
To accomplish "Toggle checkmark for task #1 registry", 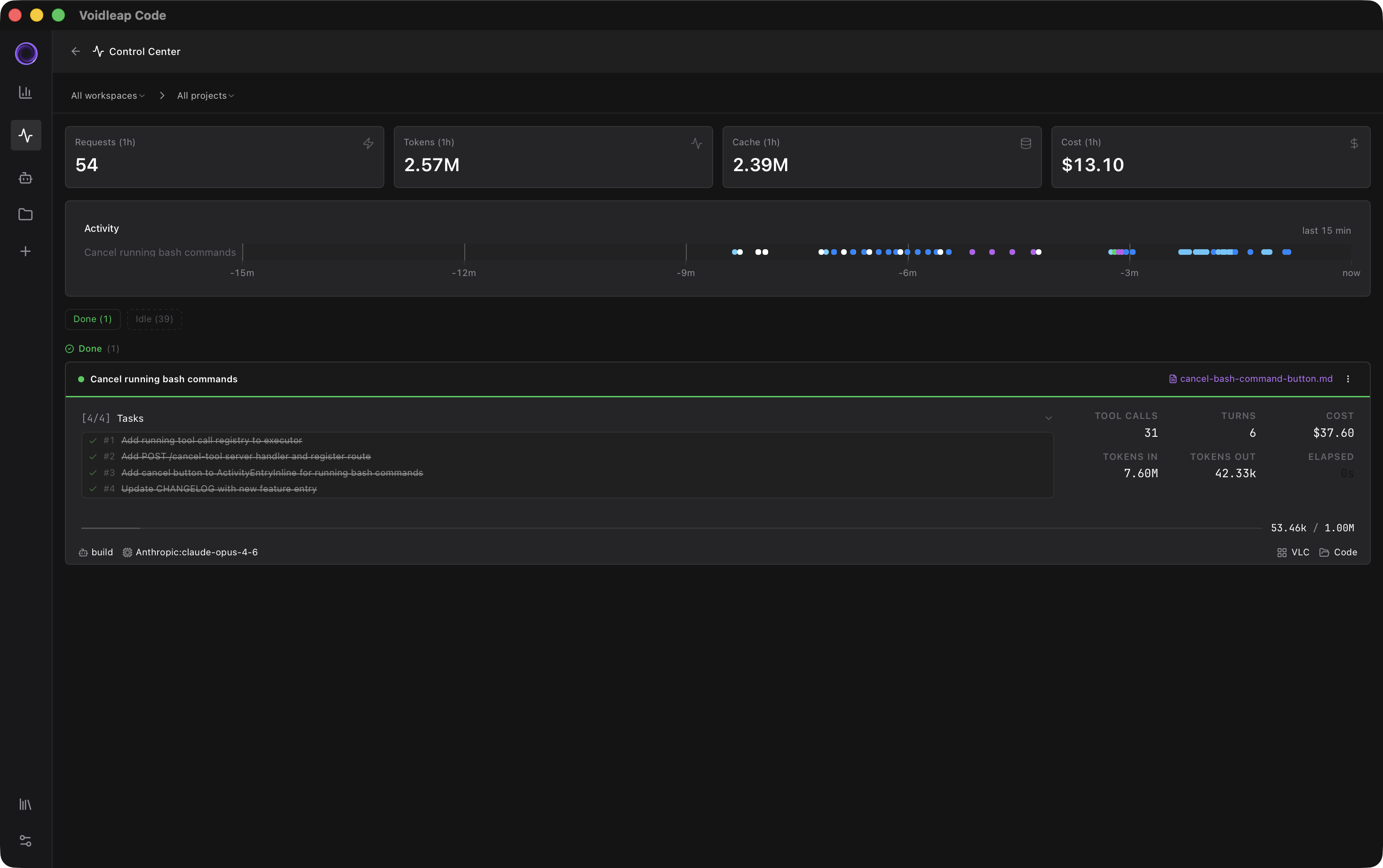I will pos(93,440).
